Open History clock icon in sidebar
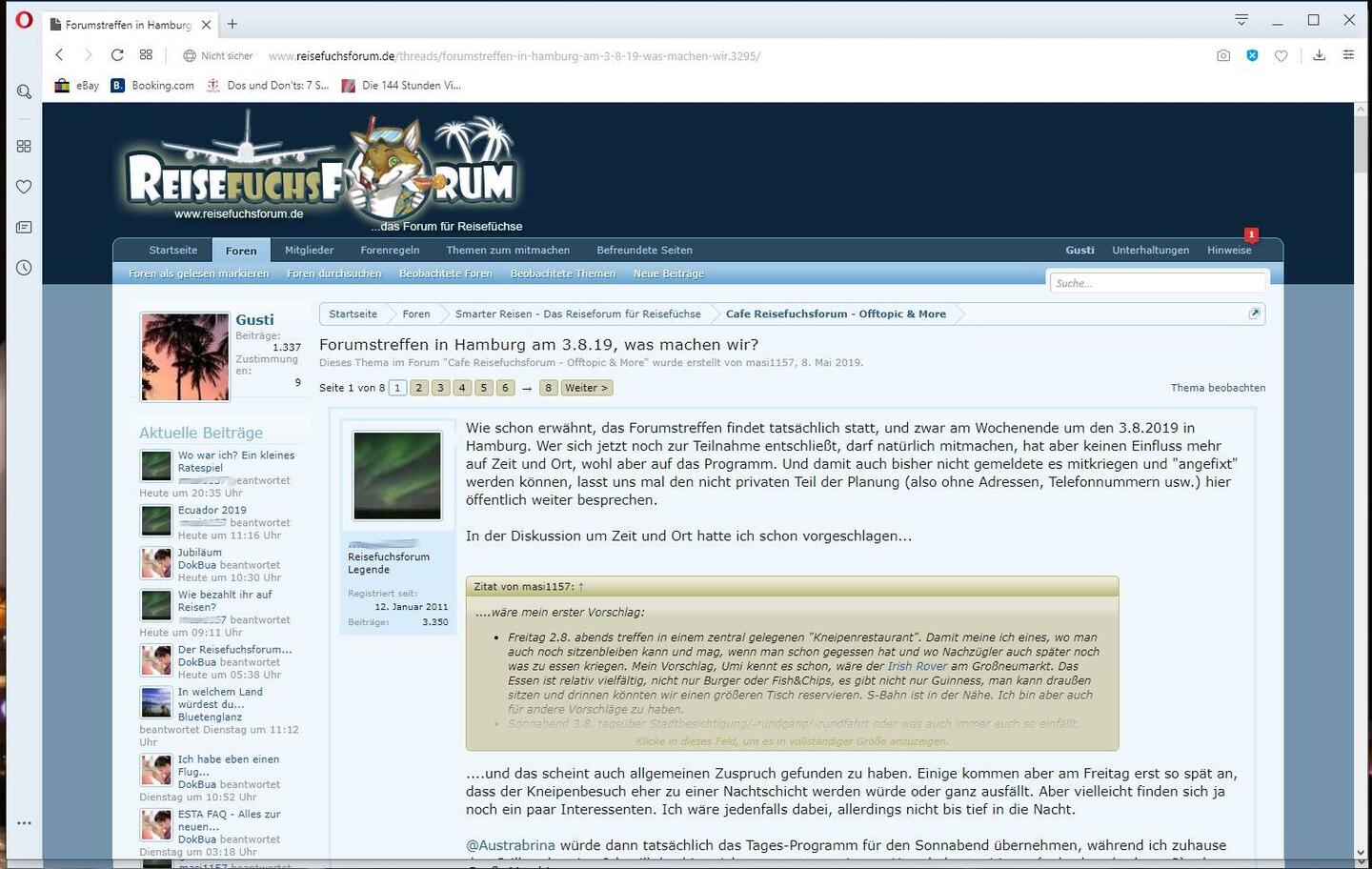This screenshot has width=1372, height=869. (x=24, y=268)
